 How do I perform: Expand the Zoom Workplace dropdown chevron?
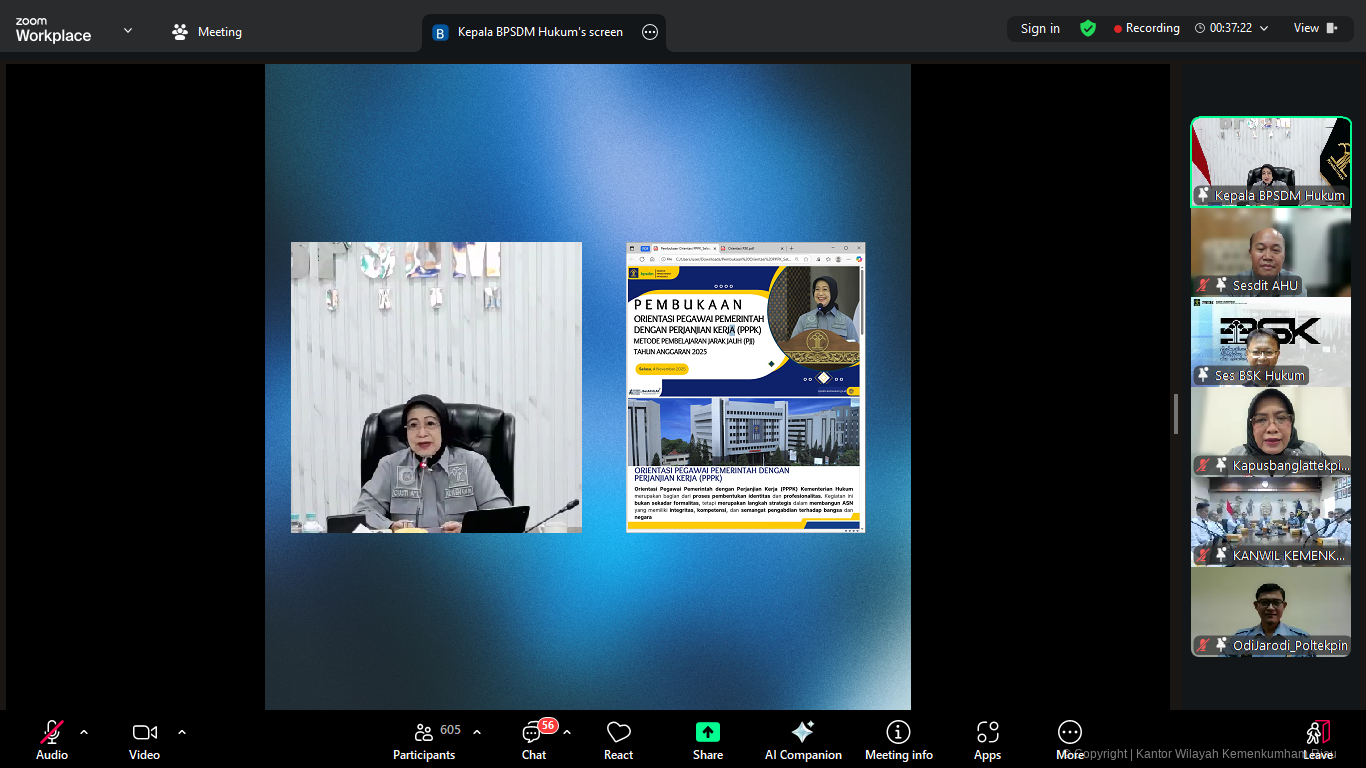tap(128, 30)
